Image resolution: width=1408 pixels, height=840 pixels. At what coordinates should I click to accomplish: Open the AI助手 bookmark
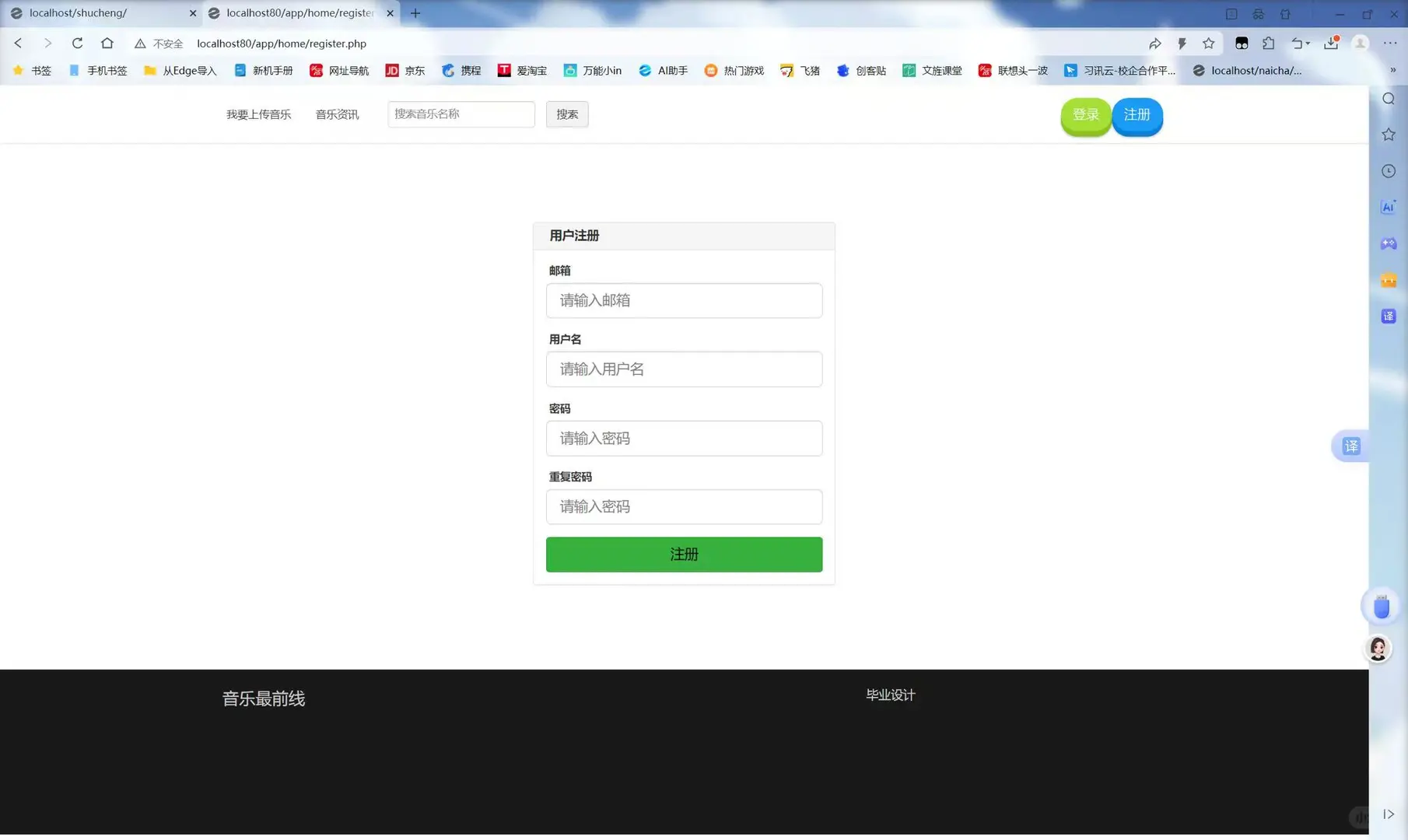663,70
